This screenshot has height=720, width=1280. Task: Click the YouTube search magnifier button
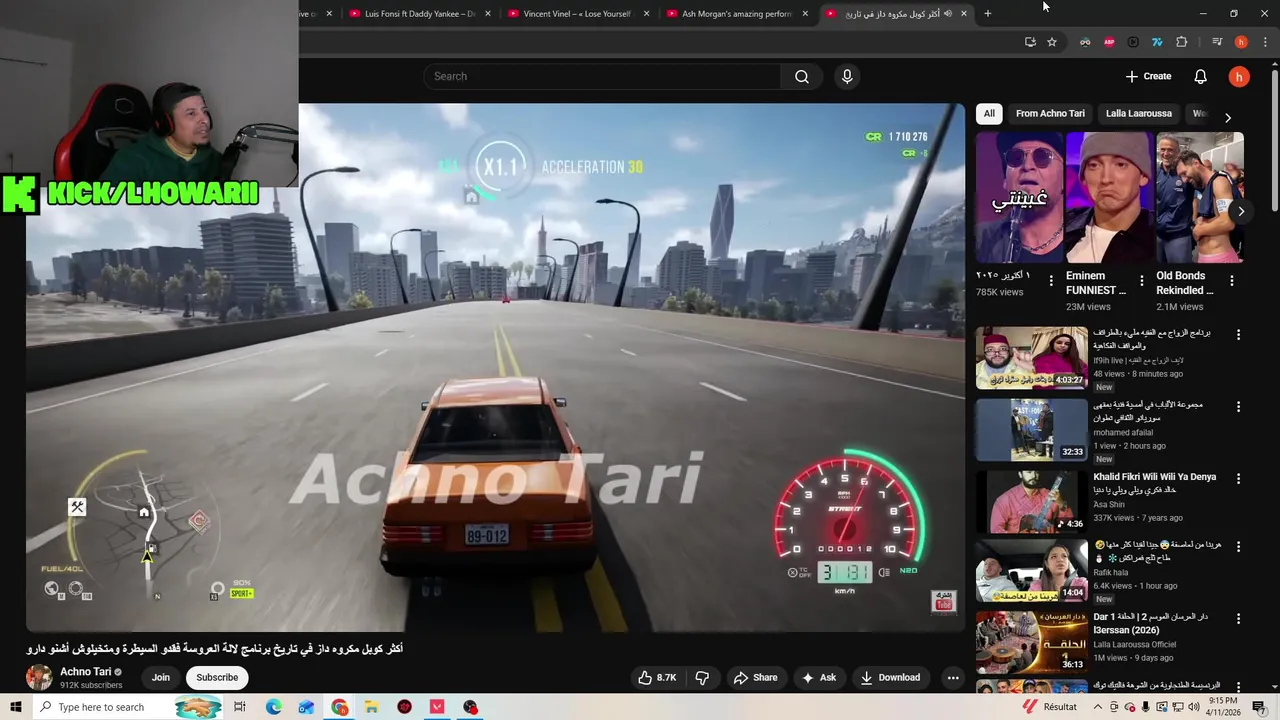tap(802, 76)
